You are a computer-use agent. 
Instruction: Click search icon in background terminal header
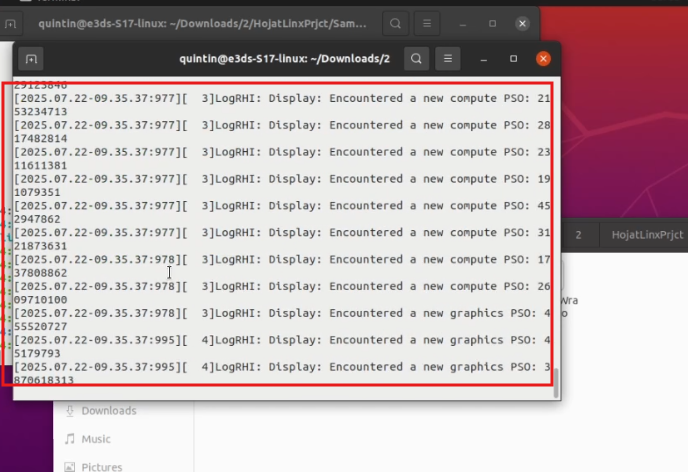click(397, 22)
